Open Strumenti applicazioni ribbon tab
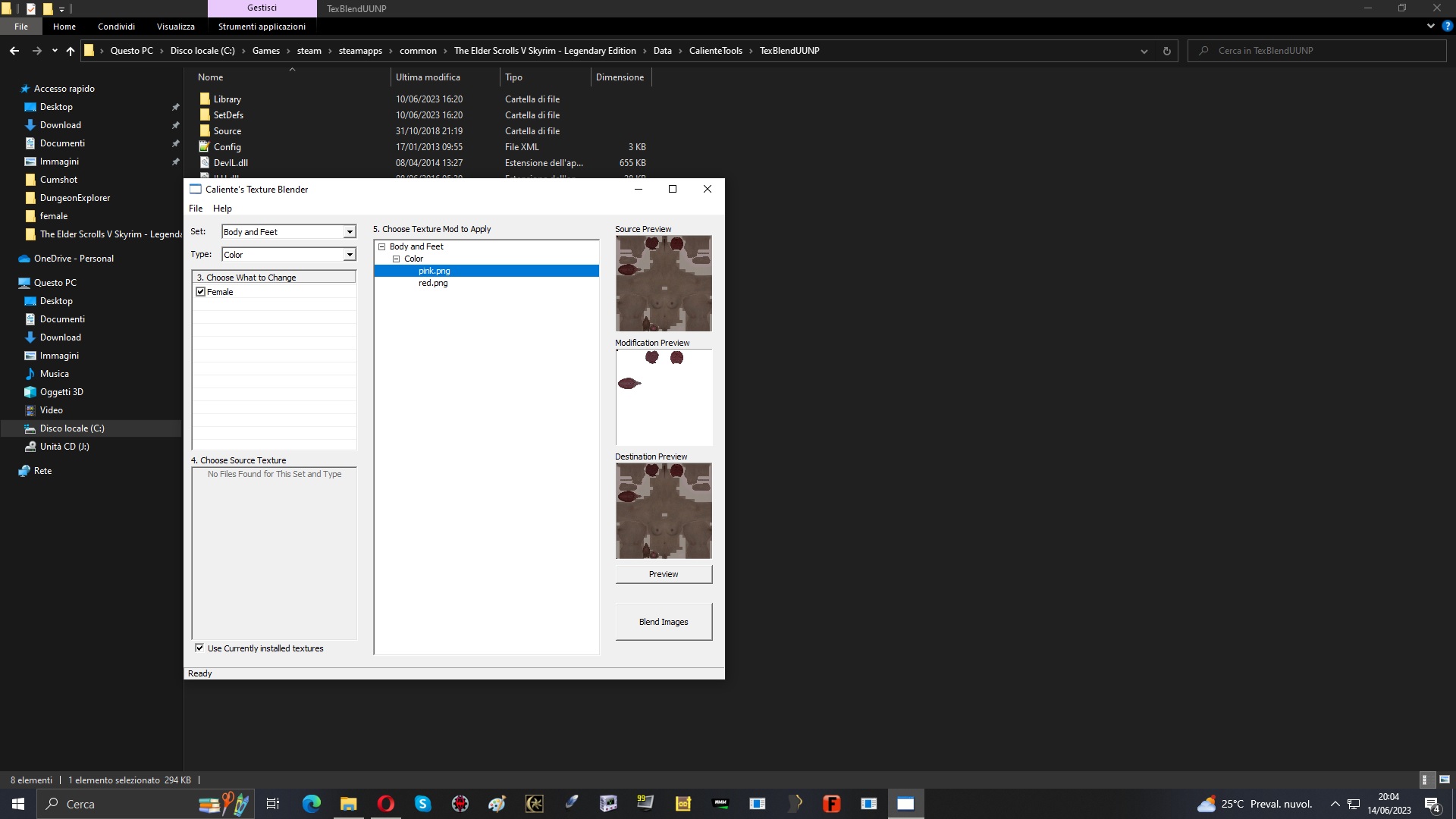This screenshot has height=819, width=1456. click(x=262, y=27)
